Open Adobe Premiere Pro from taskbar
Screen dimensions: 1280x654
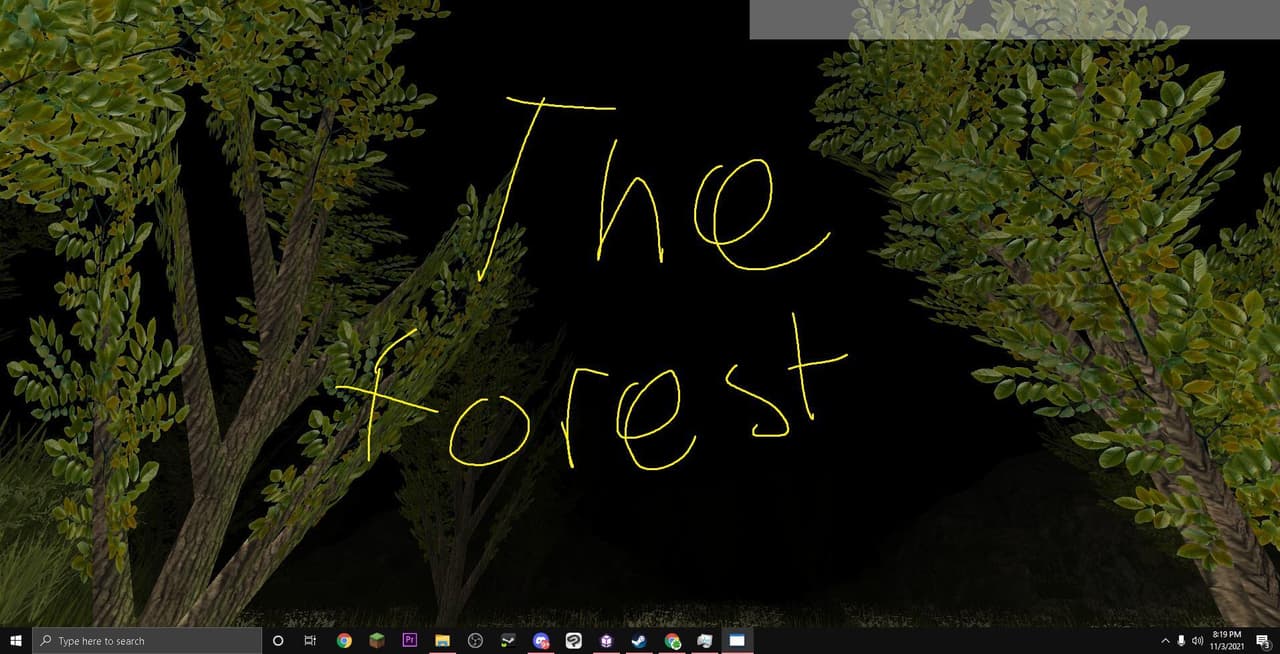410,641
